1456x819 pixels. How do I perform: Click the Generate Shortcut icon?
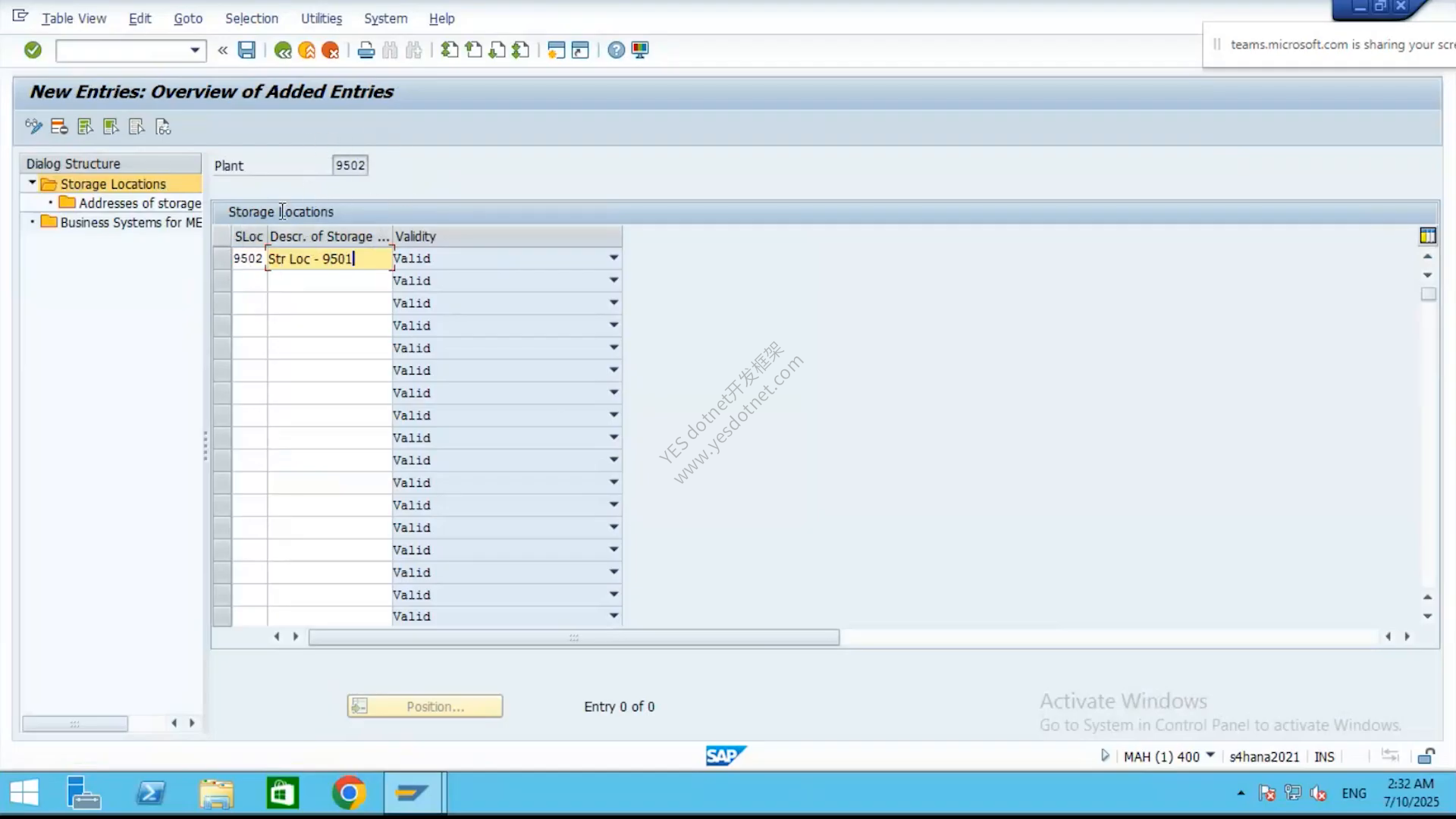(x=580, y=50)
